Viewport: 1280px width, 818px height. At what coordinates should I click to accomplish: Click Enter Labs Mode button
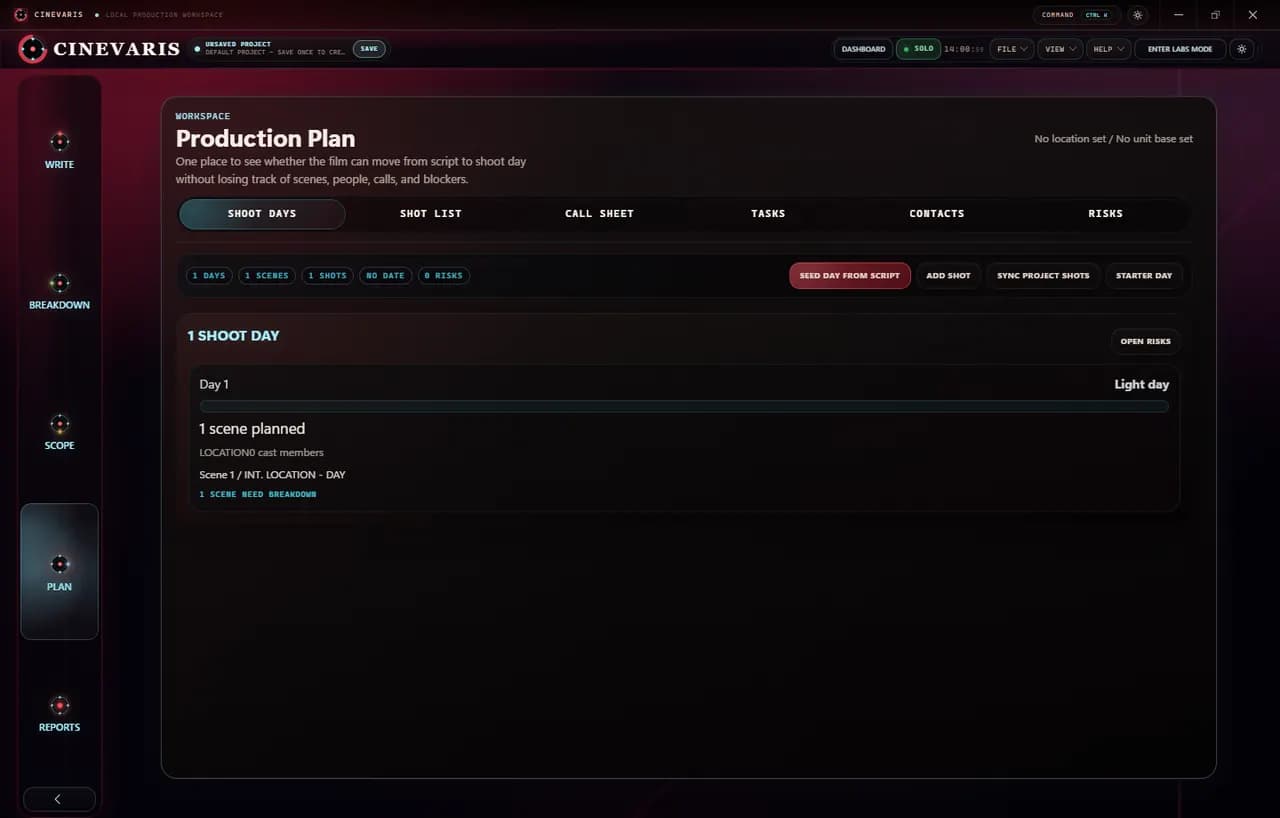pyautogui.click(x=1180, y=49)
